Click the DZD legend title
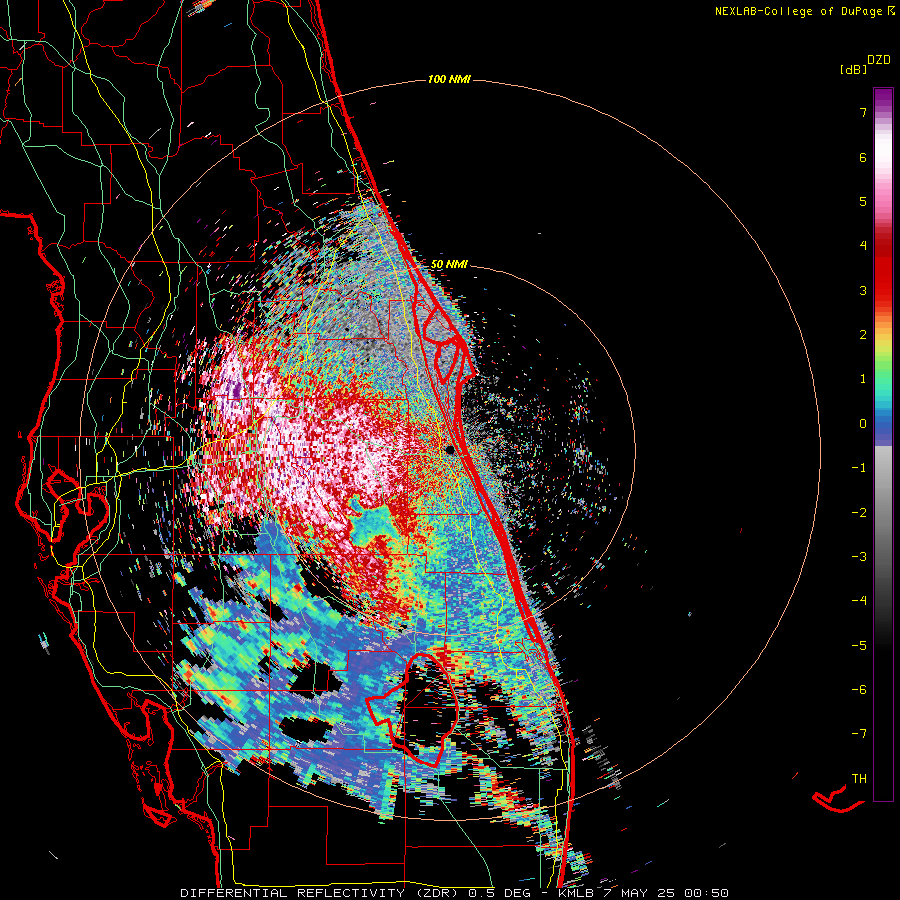The width and height of the screenshot is (900, 900). pyautogui.click(x=879, y=60)
